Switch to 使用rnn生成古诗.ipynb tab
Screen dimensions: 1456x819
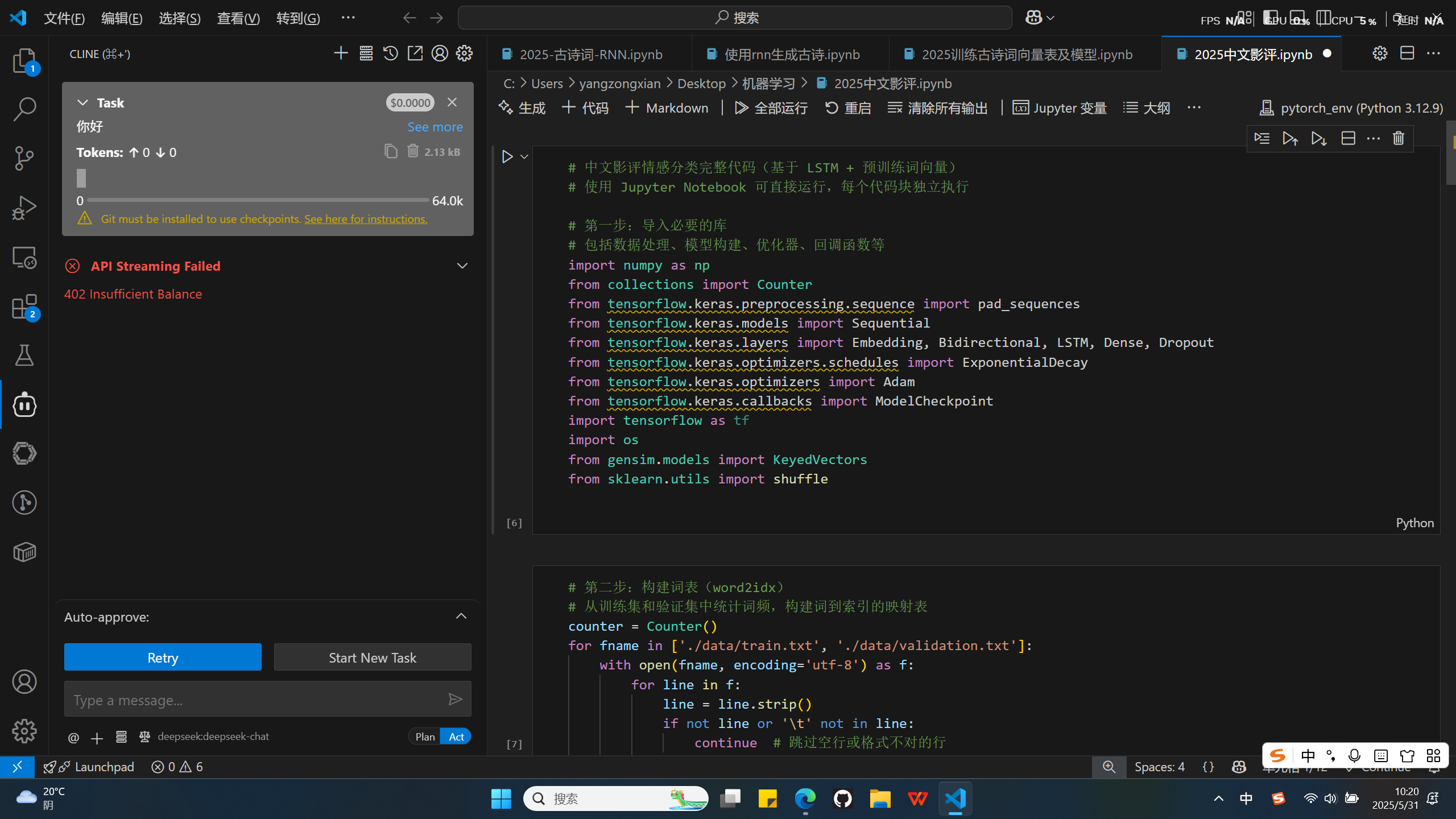[791, 55]
